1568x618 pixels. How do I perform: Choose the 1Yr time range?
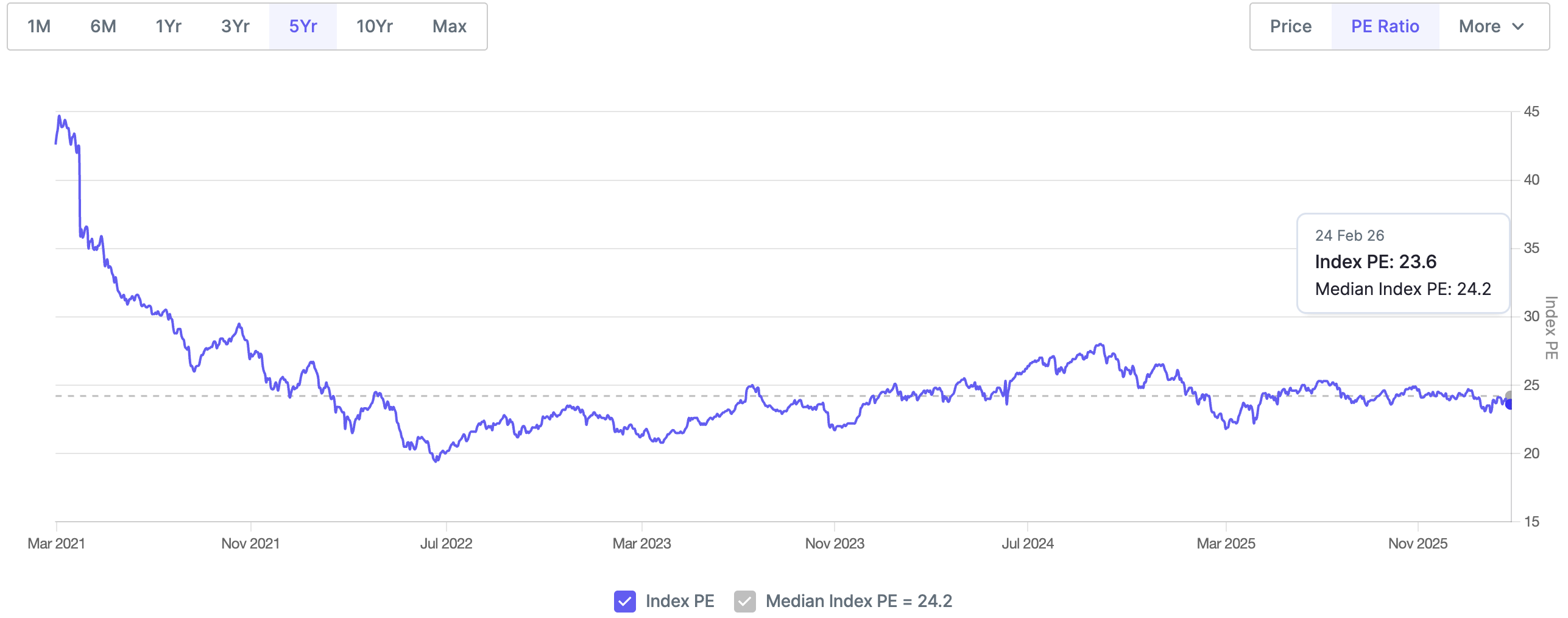pyautogui.click(x=168, y=26)
